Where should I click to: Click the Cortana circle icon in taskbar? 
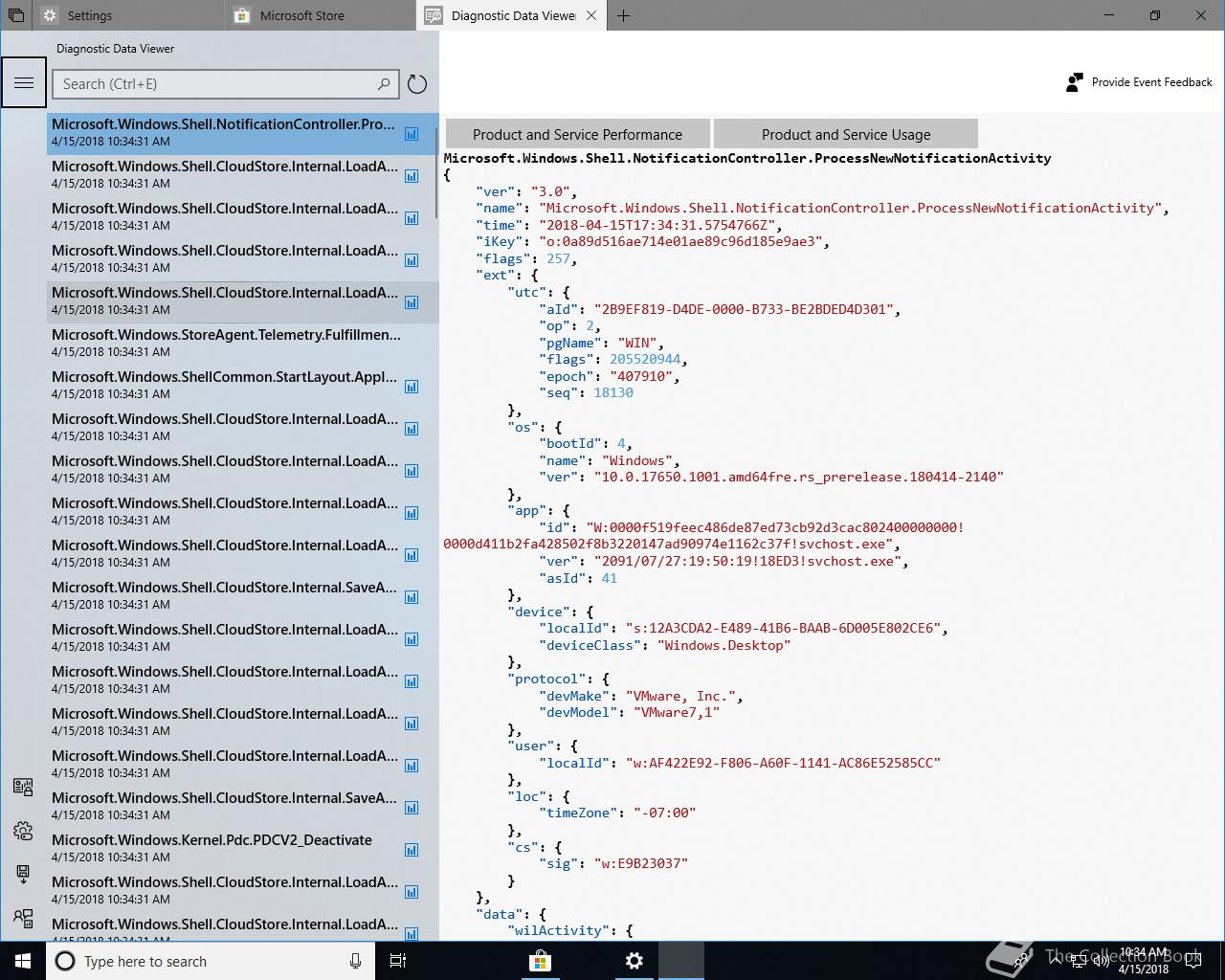tap(65, 961)
